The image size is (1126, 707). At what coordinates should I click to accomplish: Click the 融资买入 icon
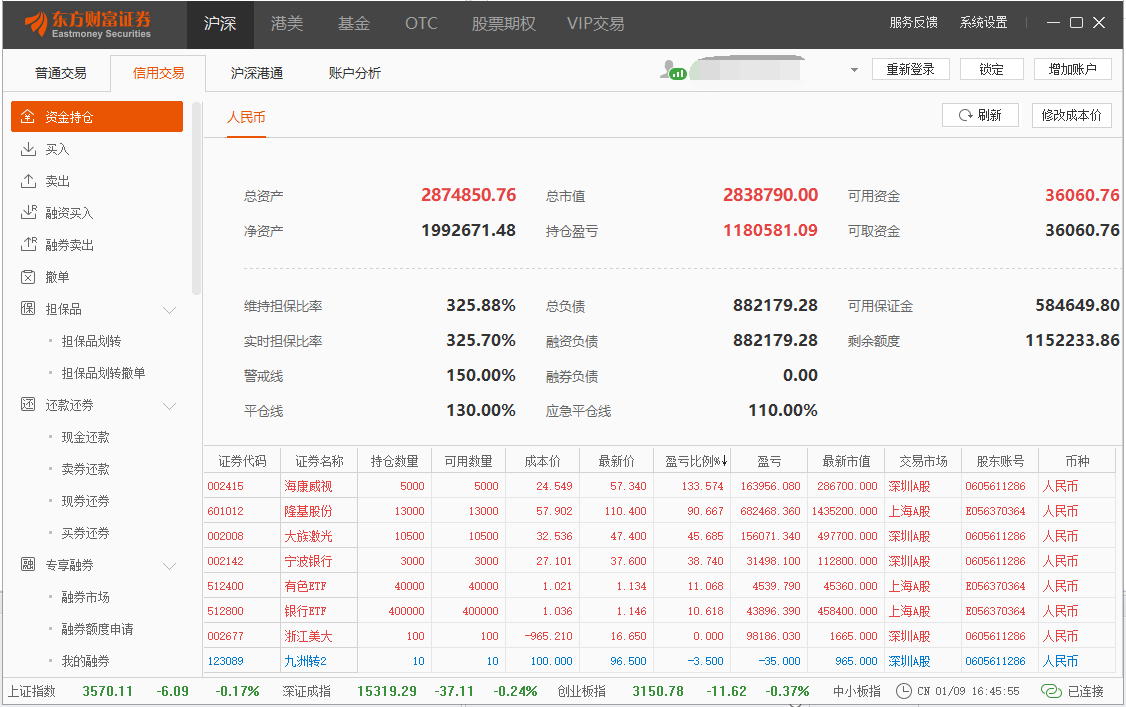[x=28, y=212]
